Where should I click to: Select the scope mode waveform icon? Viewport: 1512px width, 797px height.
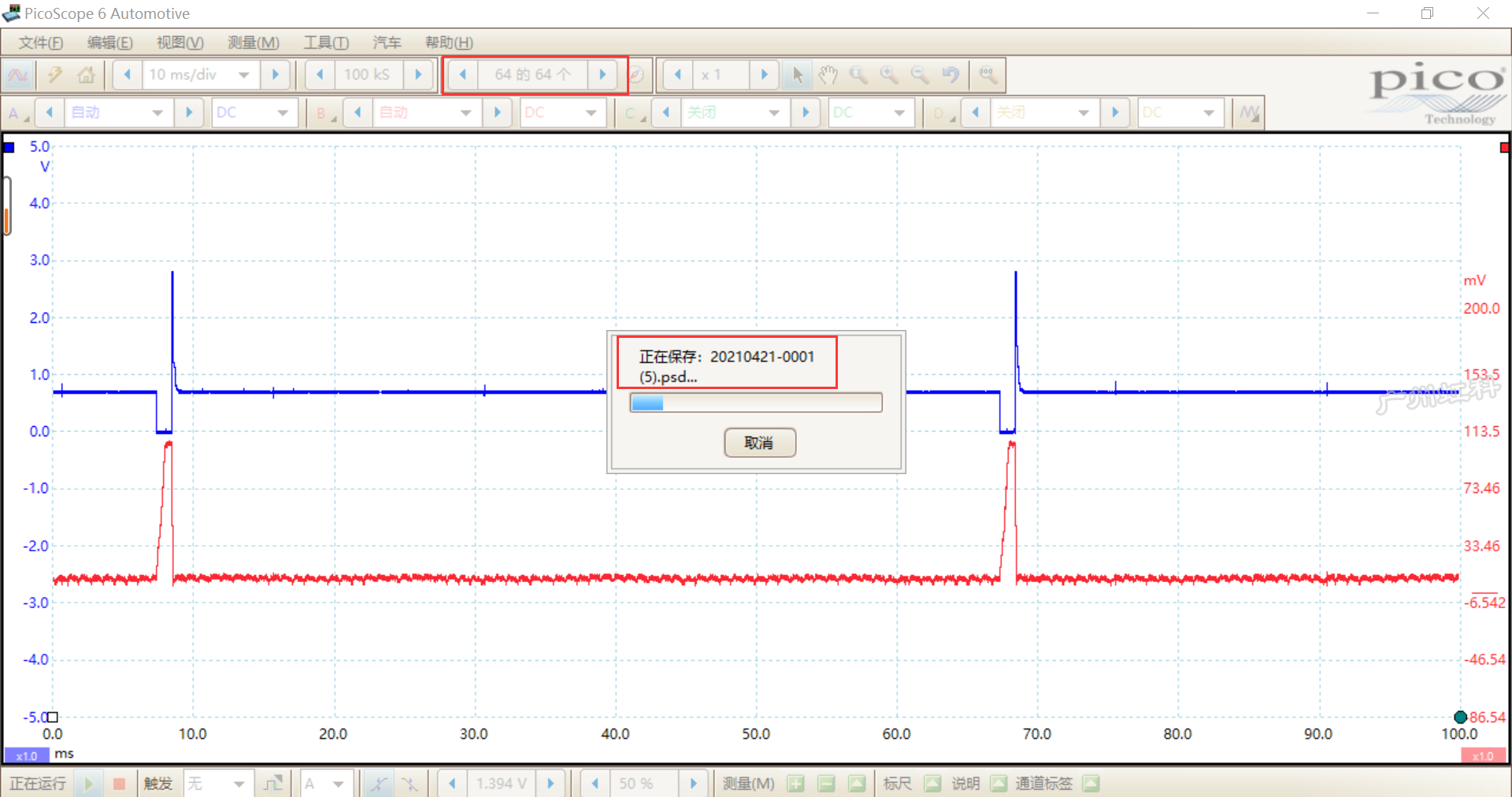point(17,75)
